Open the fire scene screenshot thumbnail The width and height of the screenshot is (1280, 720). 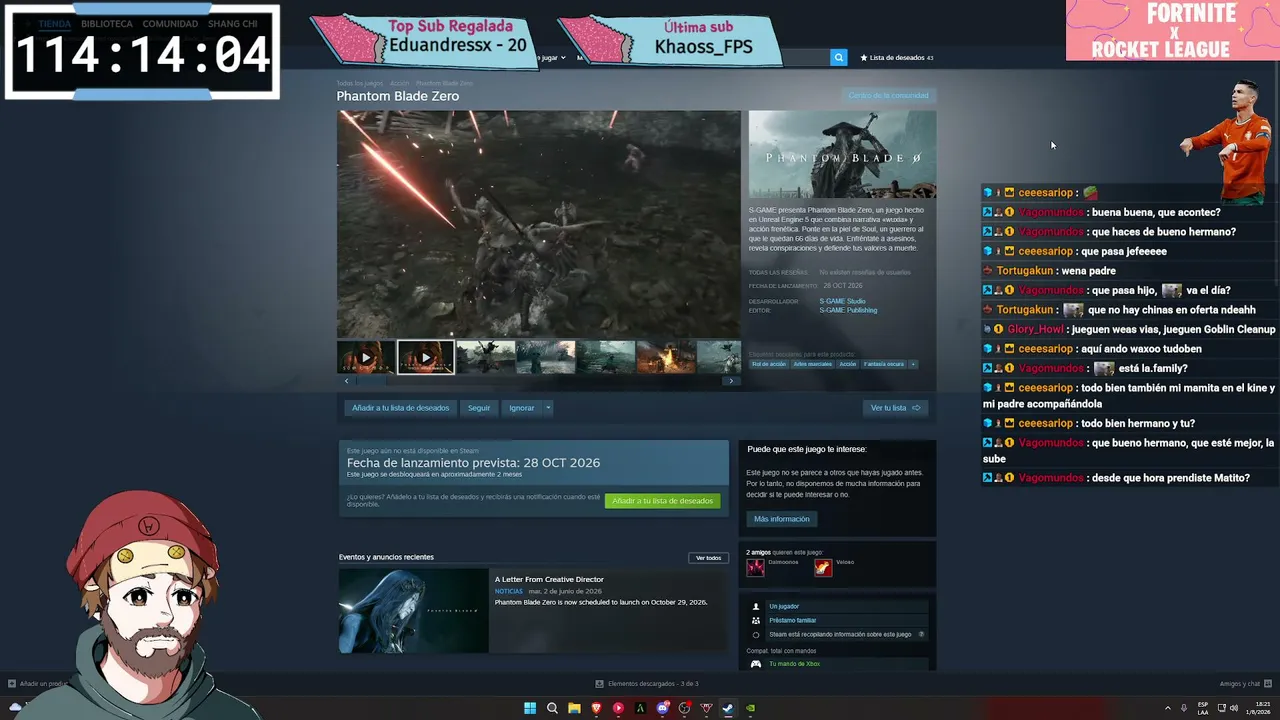[666, 357]
